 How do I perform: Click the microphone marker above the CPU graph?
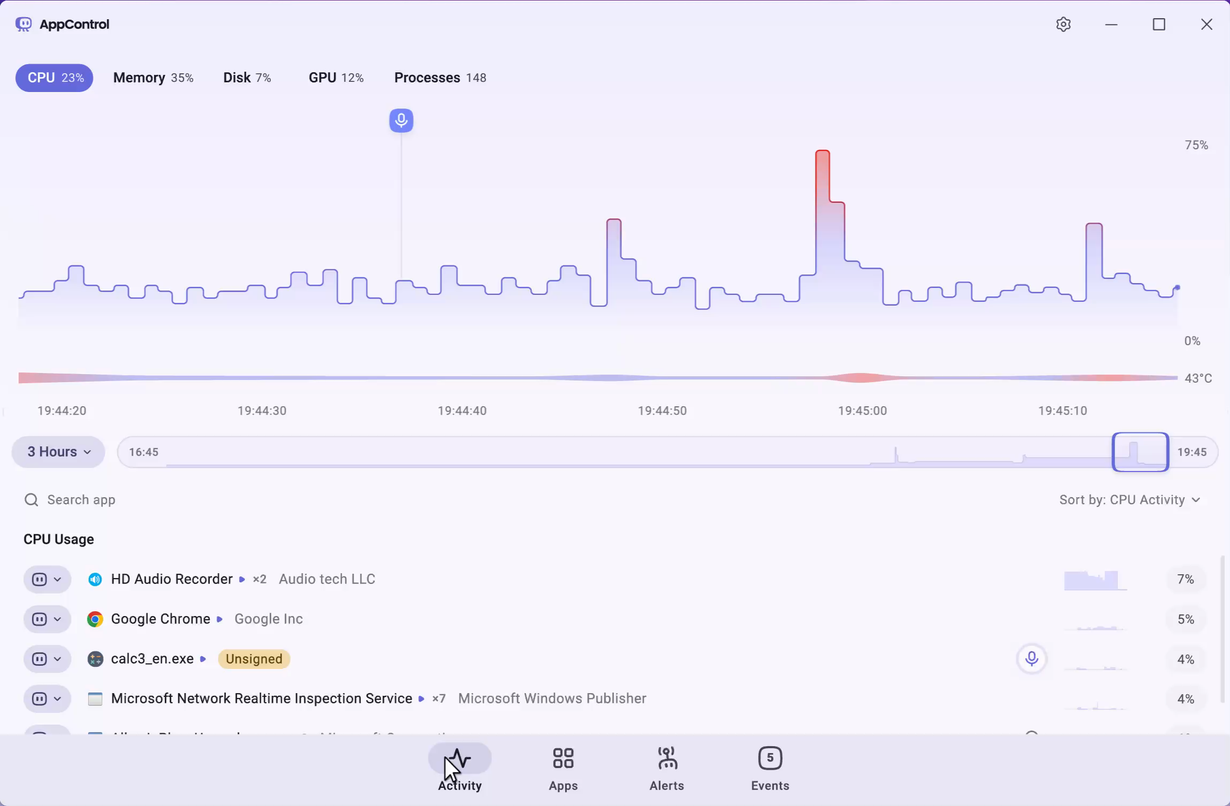pos(401,120)
